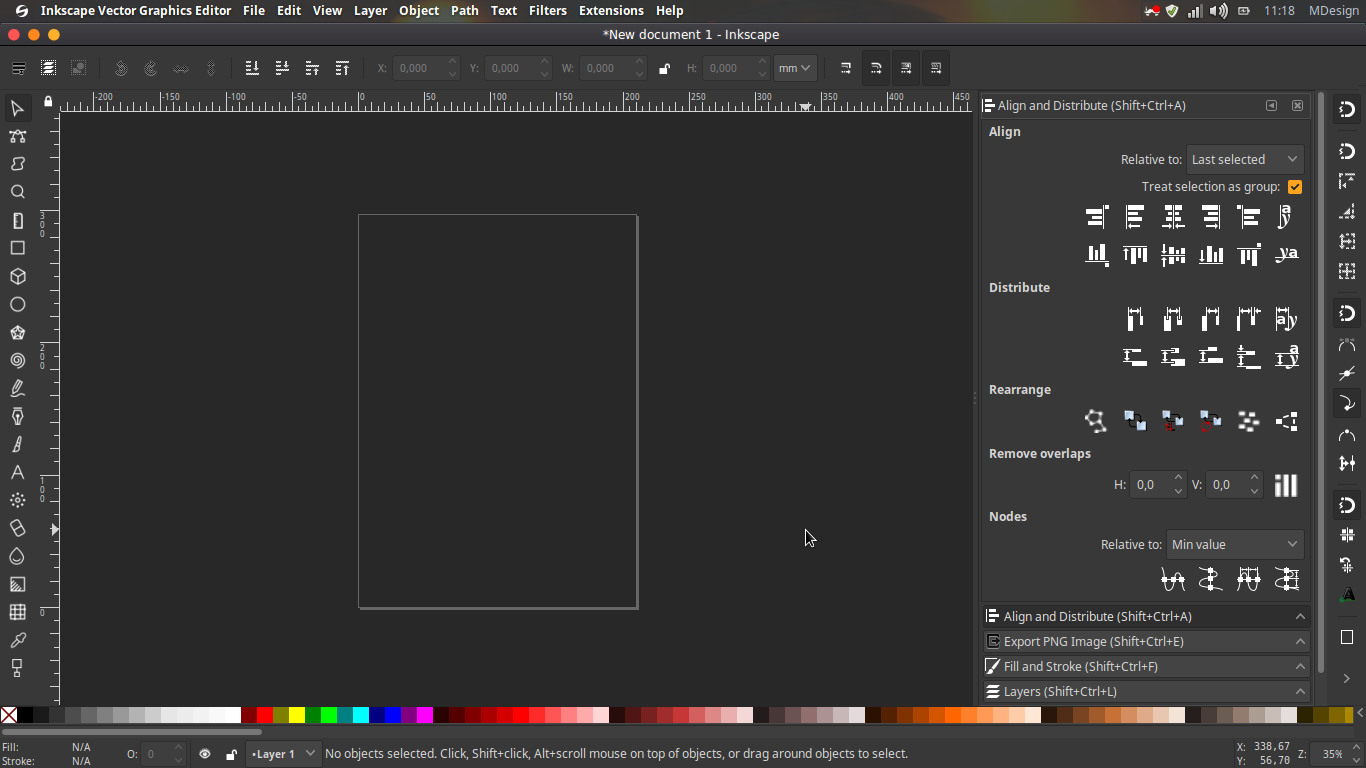Open Nodes Relative to Min value dropdown
The image size is (1366, 768).
click(1235, 544)
